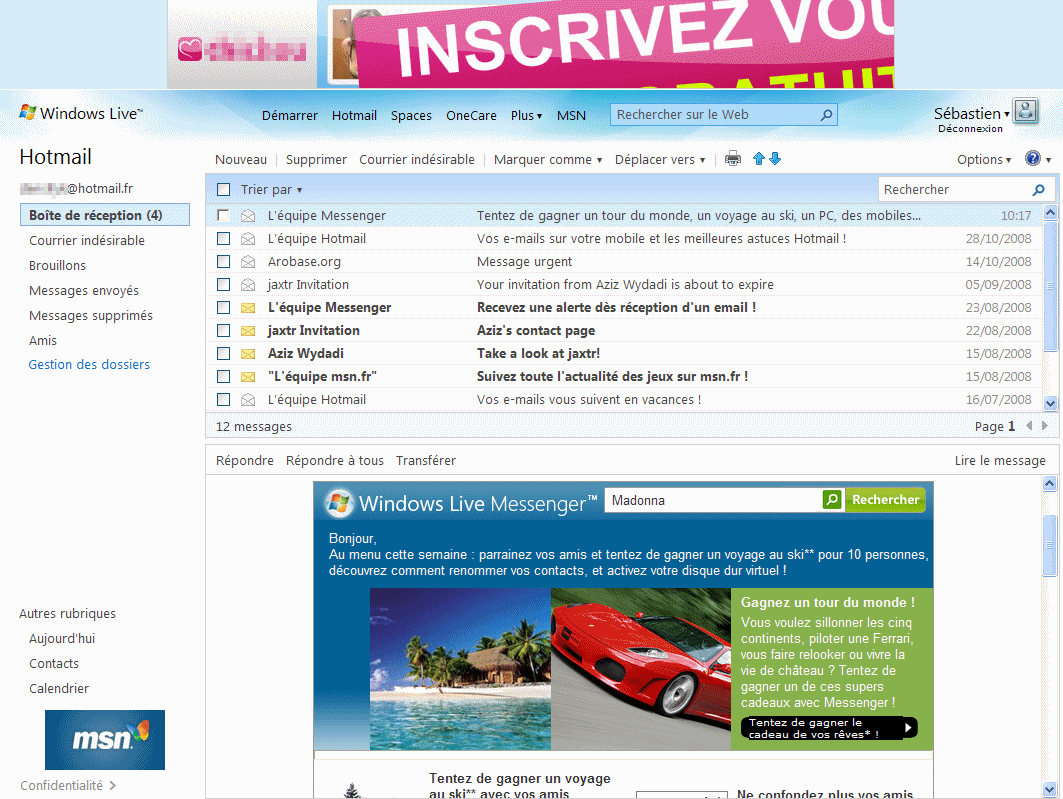This screenshot has height=799, width=1063.
Task: Click Sébastien's profile picture icon
Action: [x=1026, y=110]
